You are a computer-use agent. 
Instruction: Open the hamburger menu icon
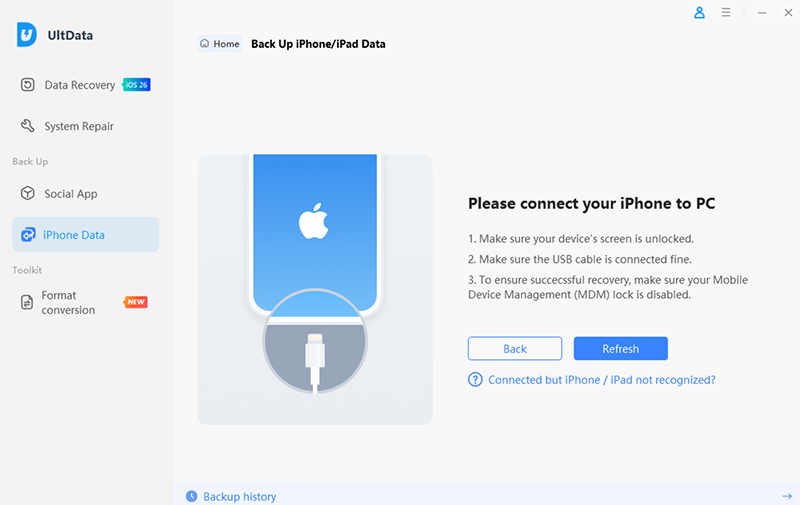(x=726, y=14)
